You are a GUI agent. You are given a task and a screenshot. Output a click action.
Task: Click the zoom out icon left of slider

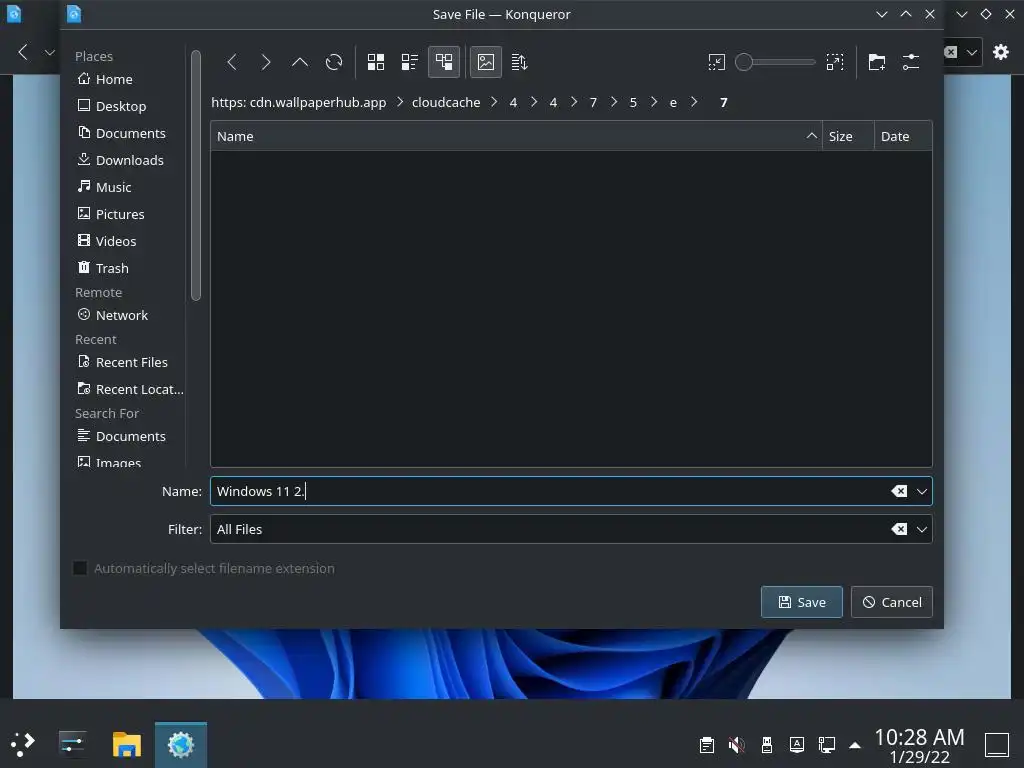click(716, 62)
